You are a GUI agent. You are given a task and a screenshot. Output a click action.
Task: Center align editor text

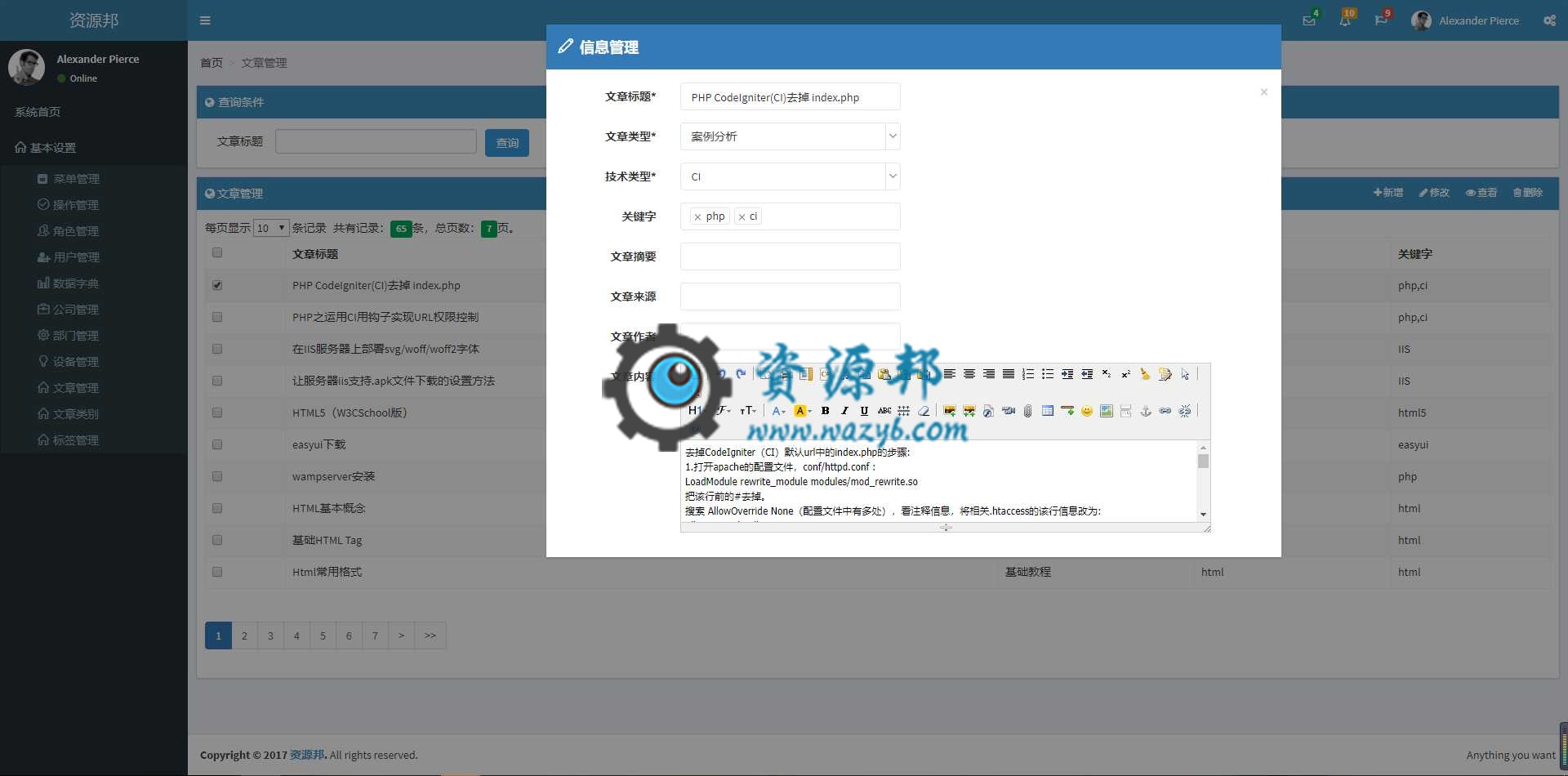pos(969,374)
